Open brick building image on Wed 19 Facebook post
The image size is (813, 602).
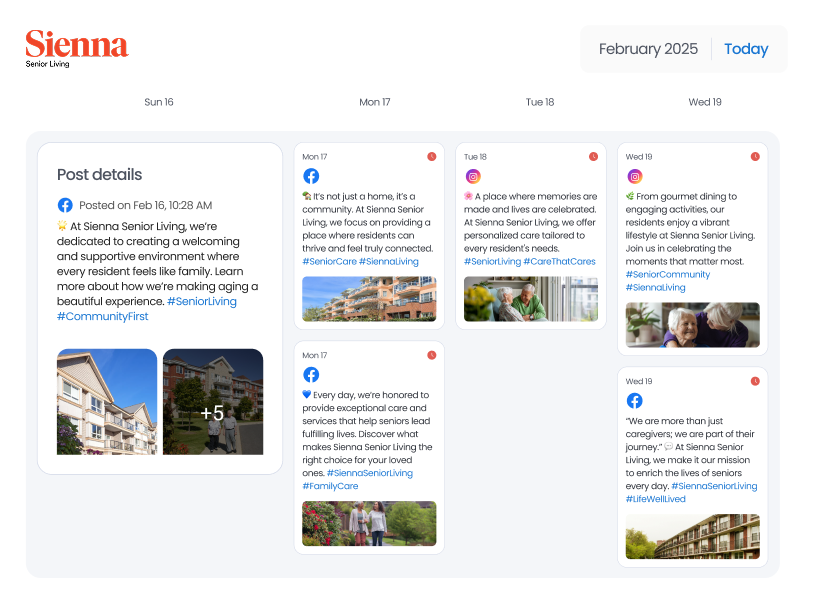click(x=693, y=537)
